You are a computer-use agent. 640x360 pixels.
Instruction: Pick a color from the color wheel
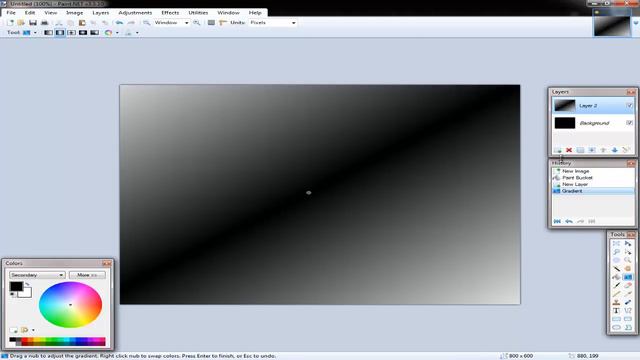[70, 304]
